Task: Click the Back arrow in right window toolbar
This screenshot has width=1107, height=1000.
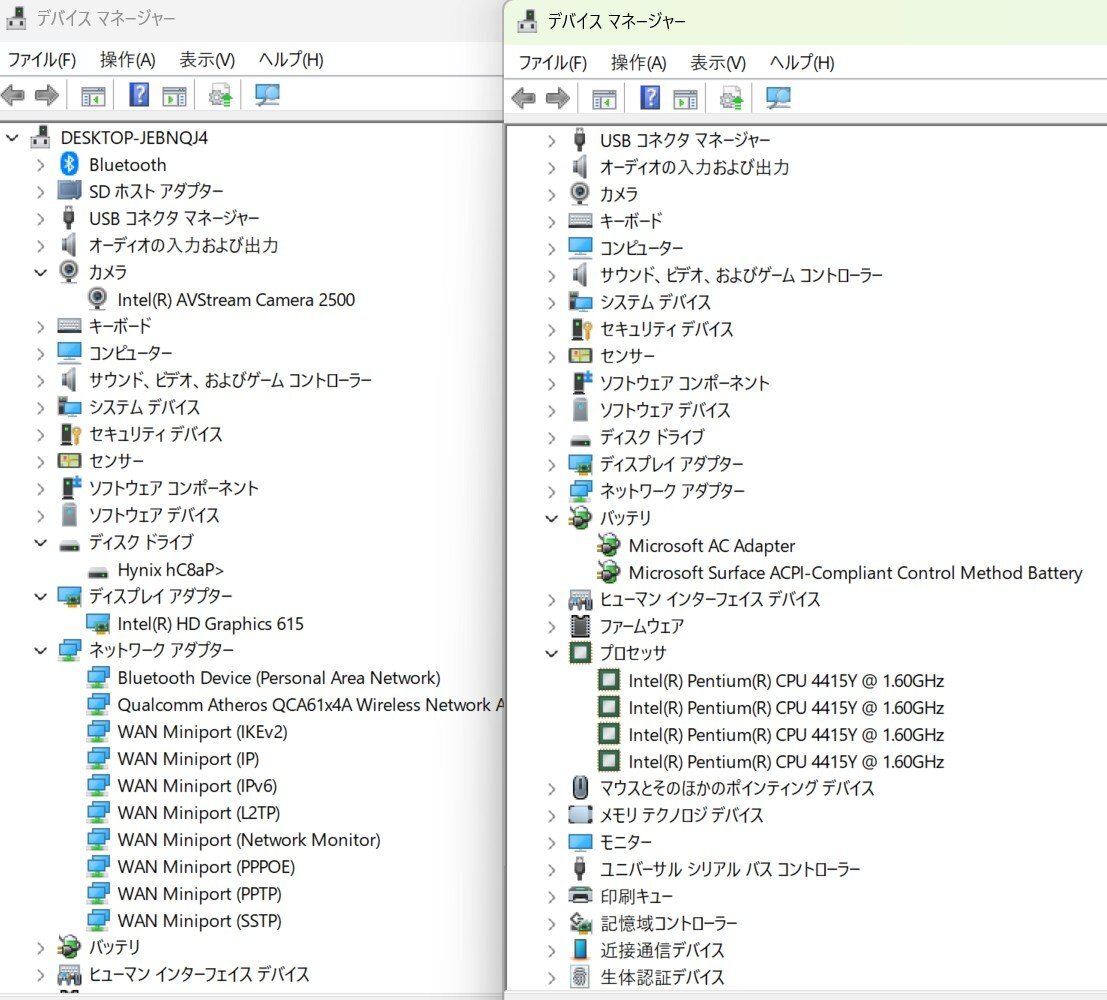Action: (524, 97)
